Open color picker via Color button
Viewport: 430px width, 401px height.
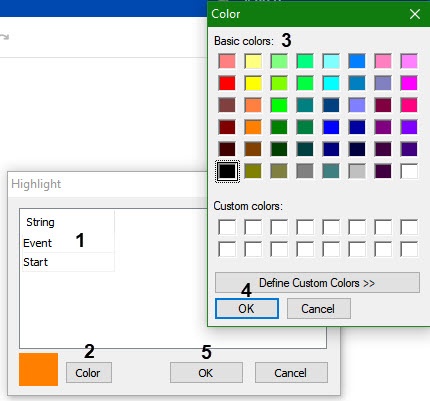(89, 373)
